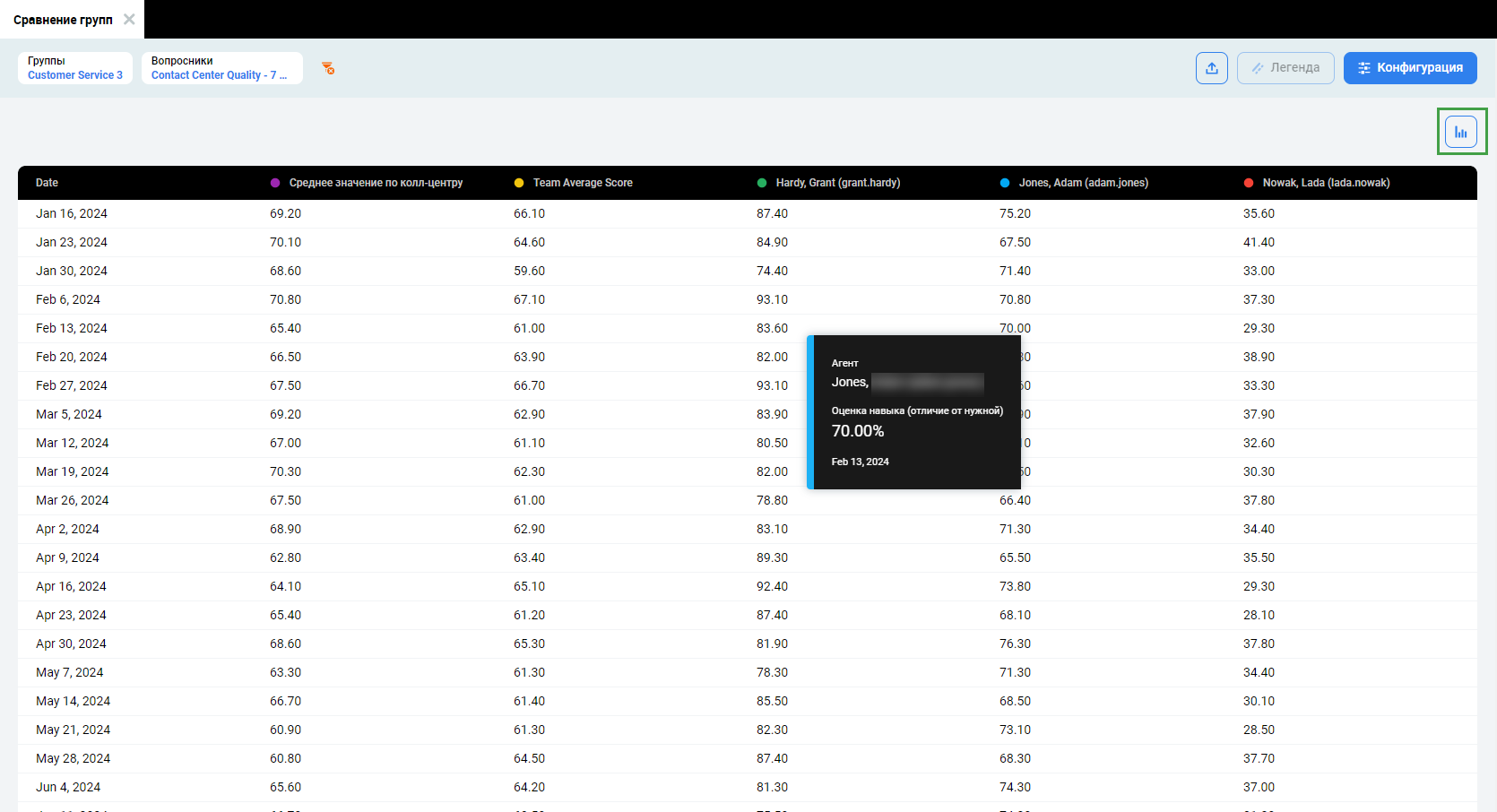Click the blue dot for Jones, Adam
Screen dimensions: 1497x812
(x=1005, y=183)
